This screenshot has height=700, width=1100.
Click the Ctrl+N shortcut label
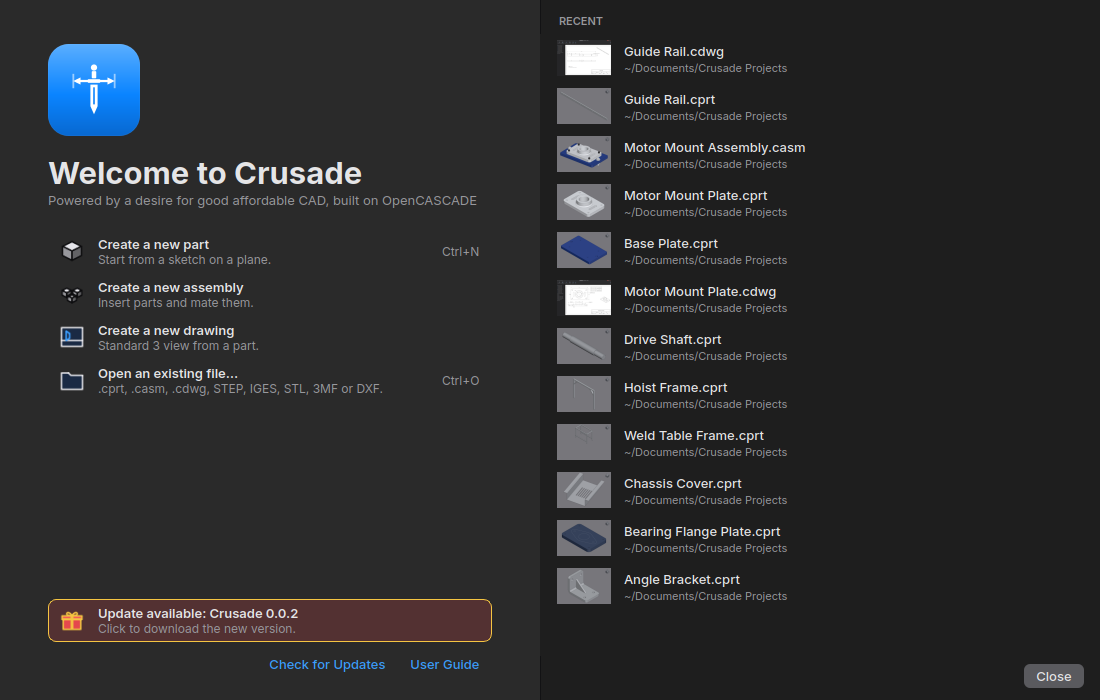point(461,252)
